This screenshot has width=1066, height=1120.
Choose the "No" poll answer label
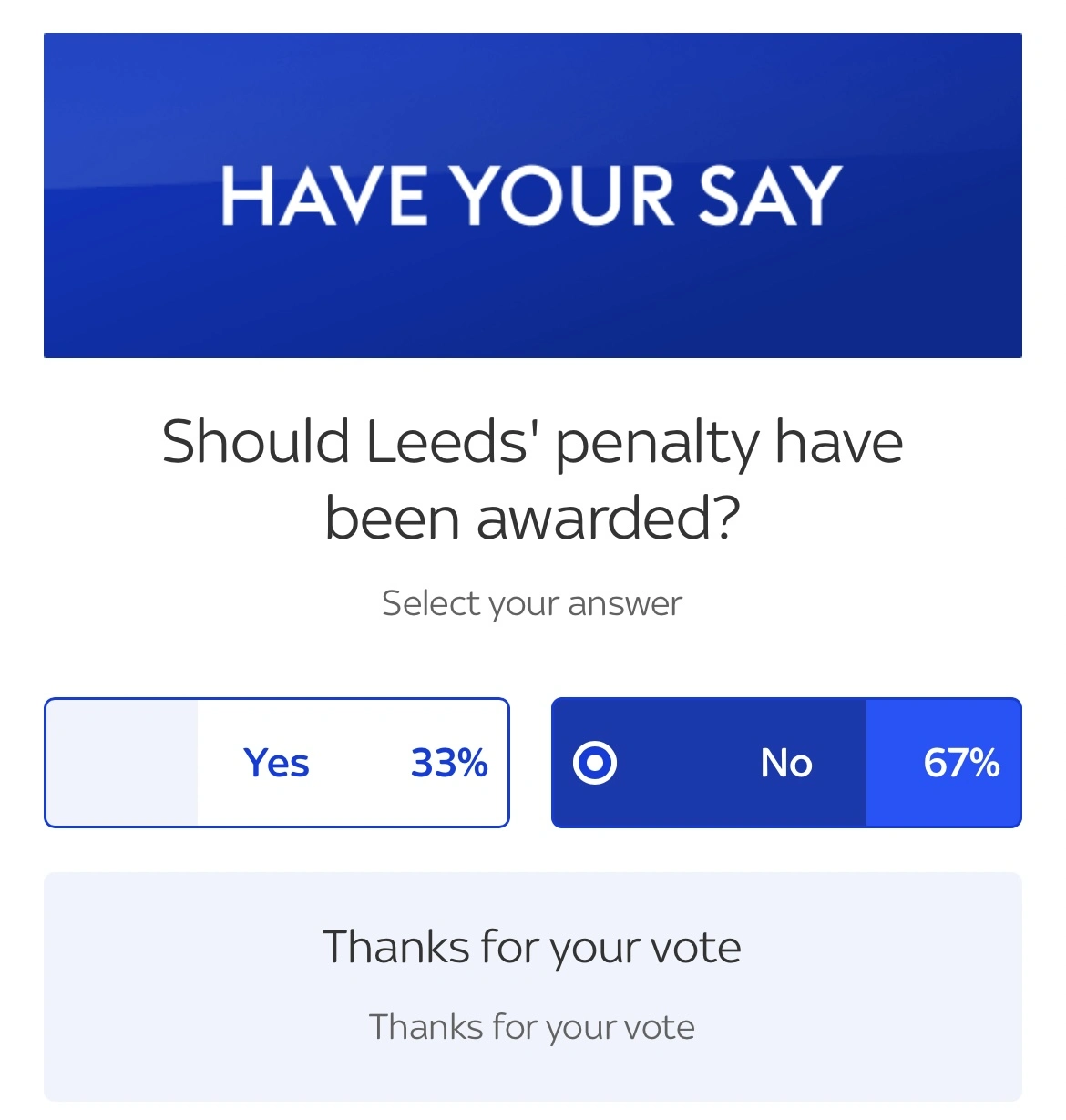coord(785,763)
